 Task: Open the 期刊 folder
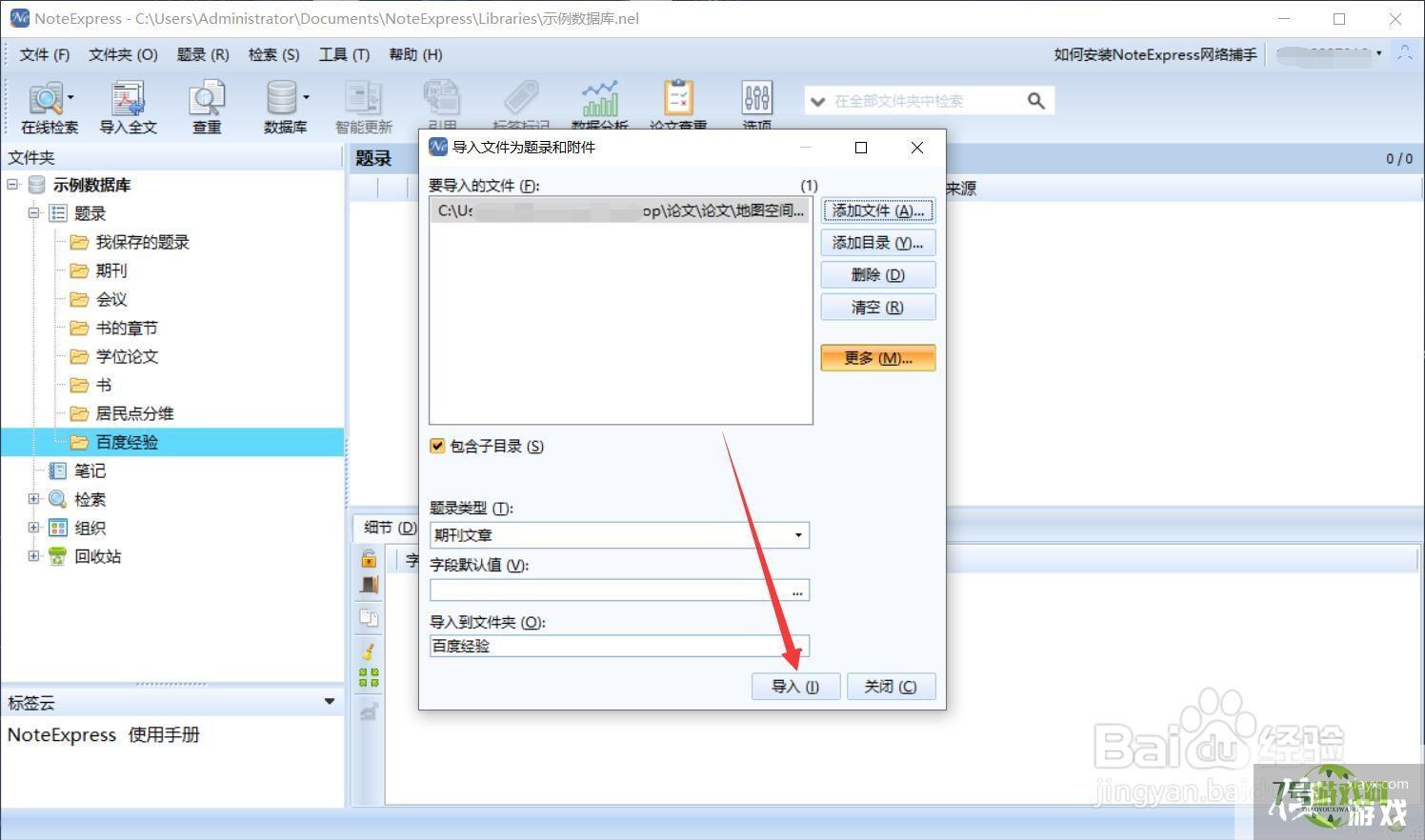pos(111,270)
